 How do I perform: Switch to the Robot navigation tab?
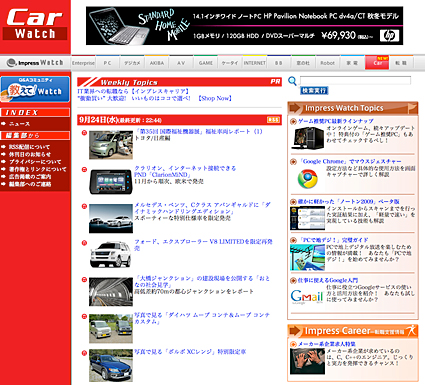327,63
